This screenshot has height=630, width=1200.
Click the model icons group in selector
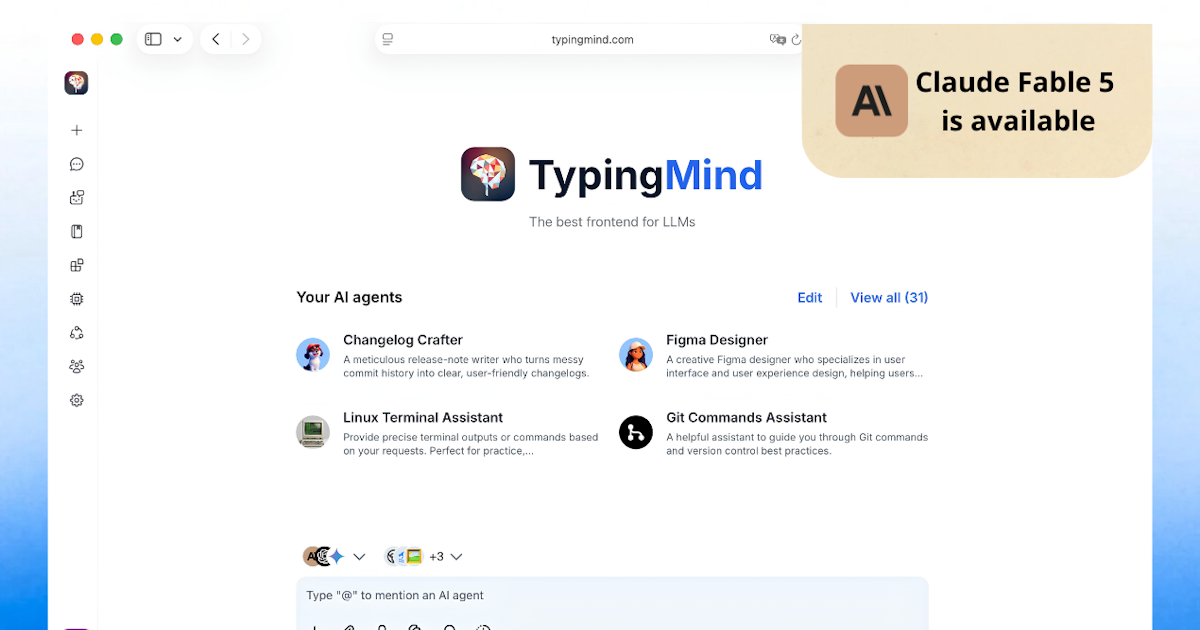[x=324, y=557]
